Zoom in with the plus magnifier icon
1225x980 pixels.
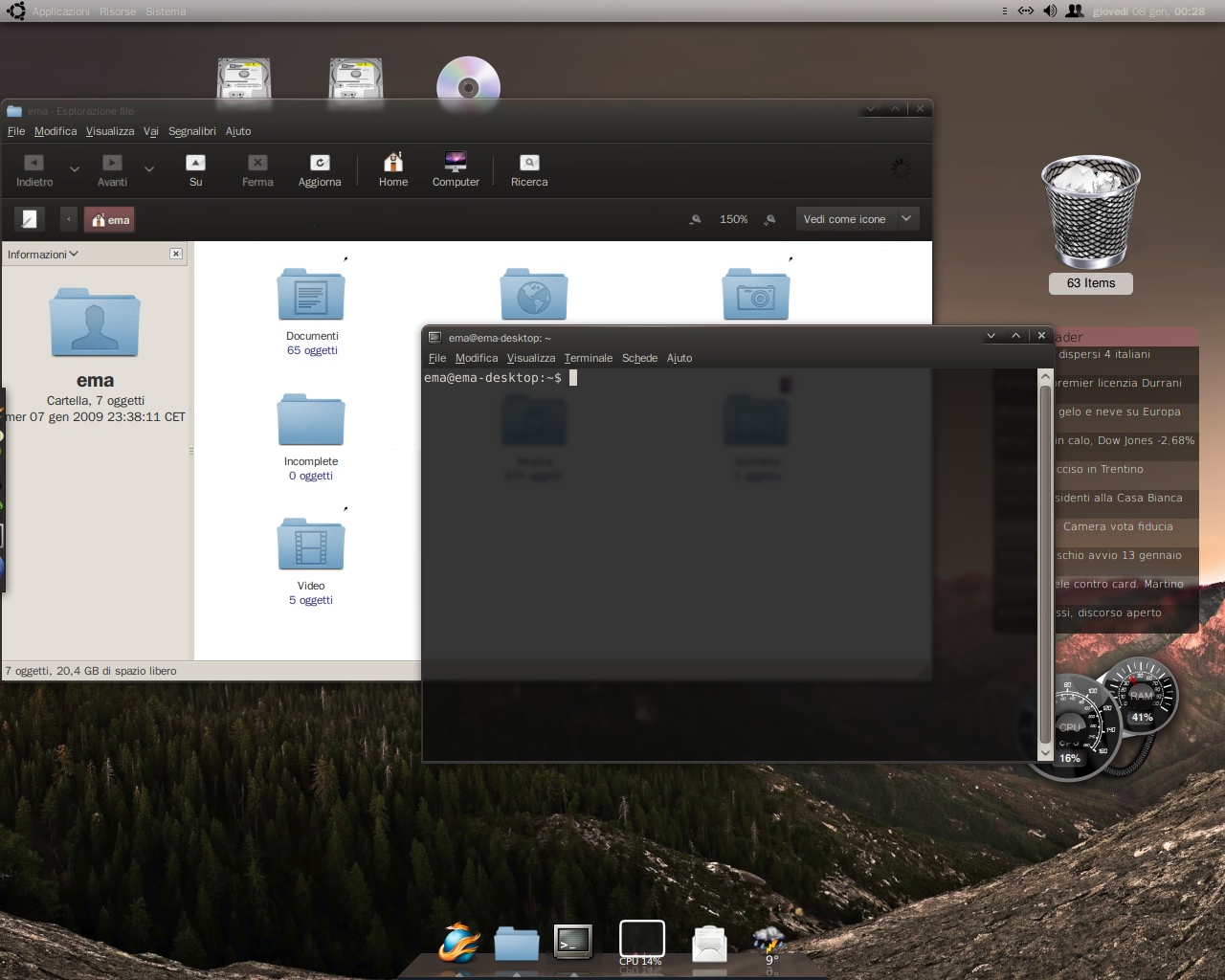tap(770, 219)
